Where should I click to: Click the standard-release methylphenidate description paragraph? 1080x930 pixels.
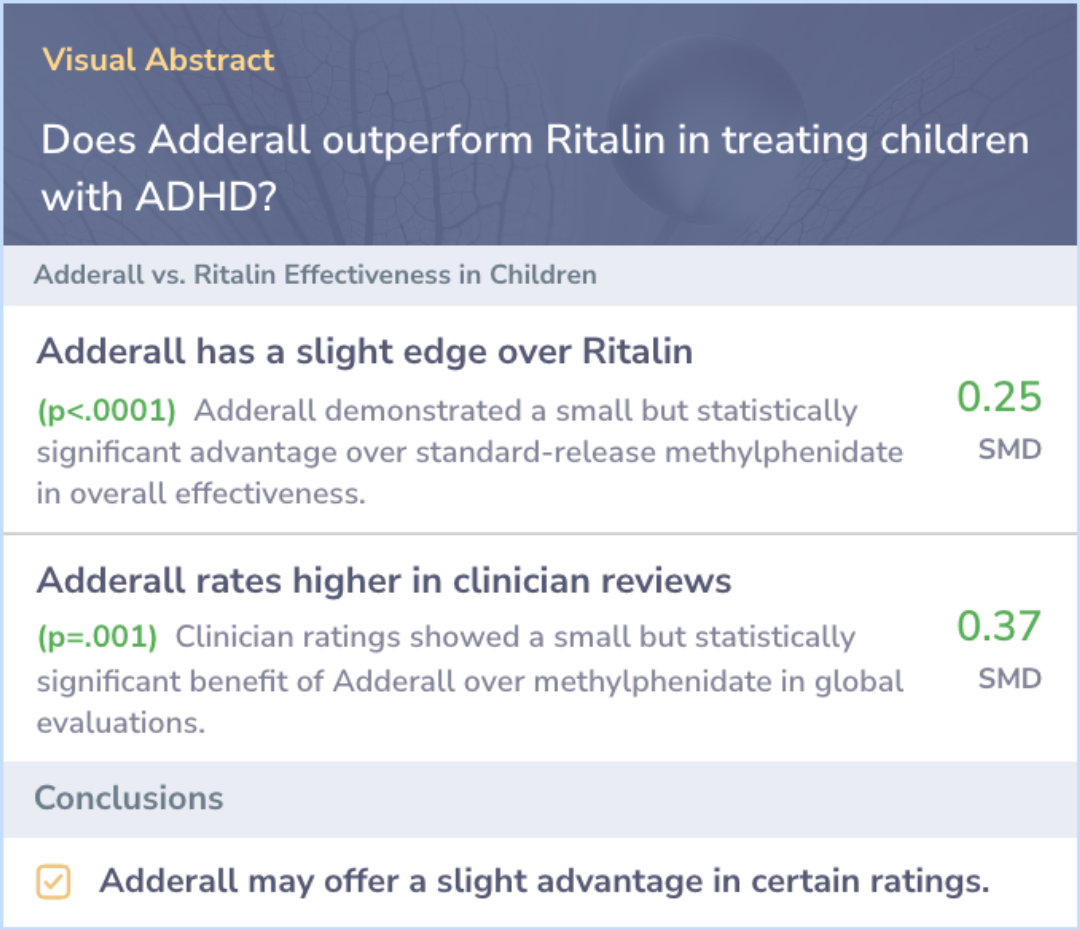pos(470,453)
